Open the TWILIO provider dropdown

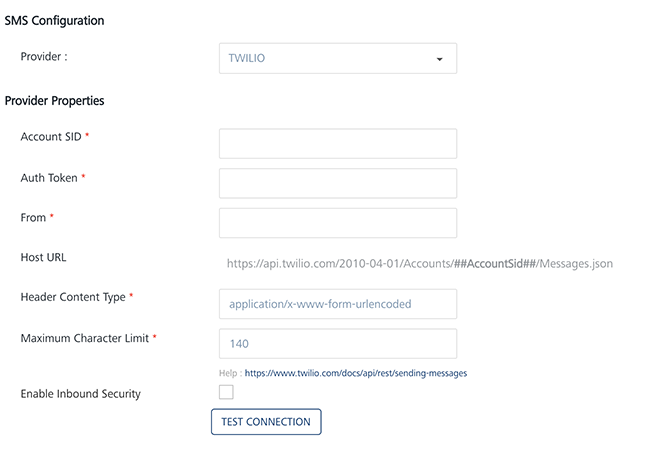[337, 58]
